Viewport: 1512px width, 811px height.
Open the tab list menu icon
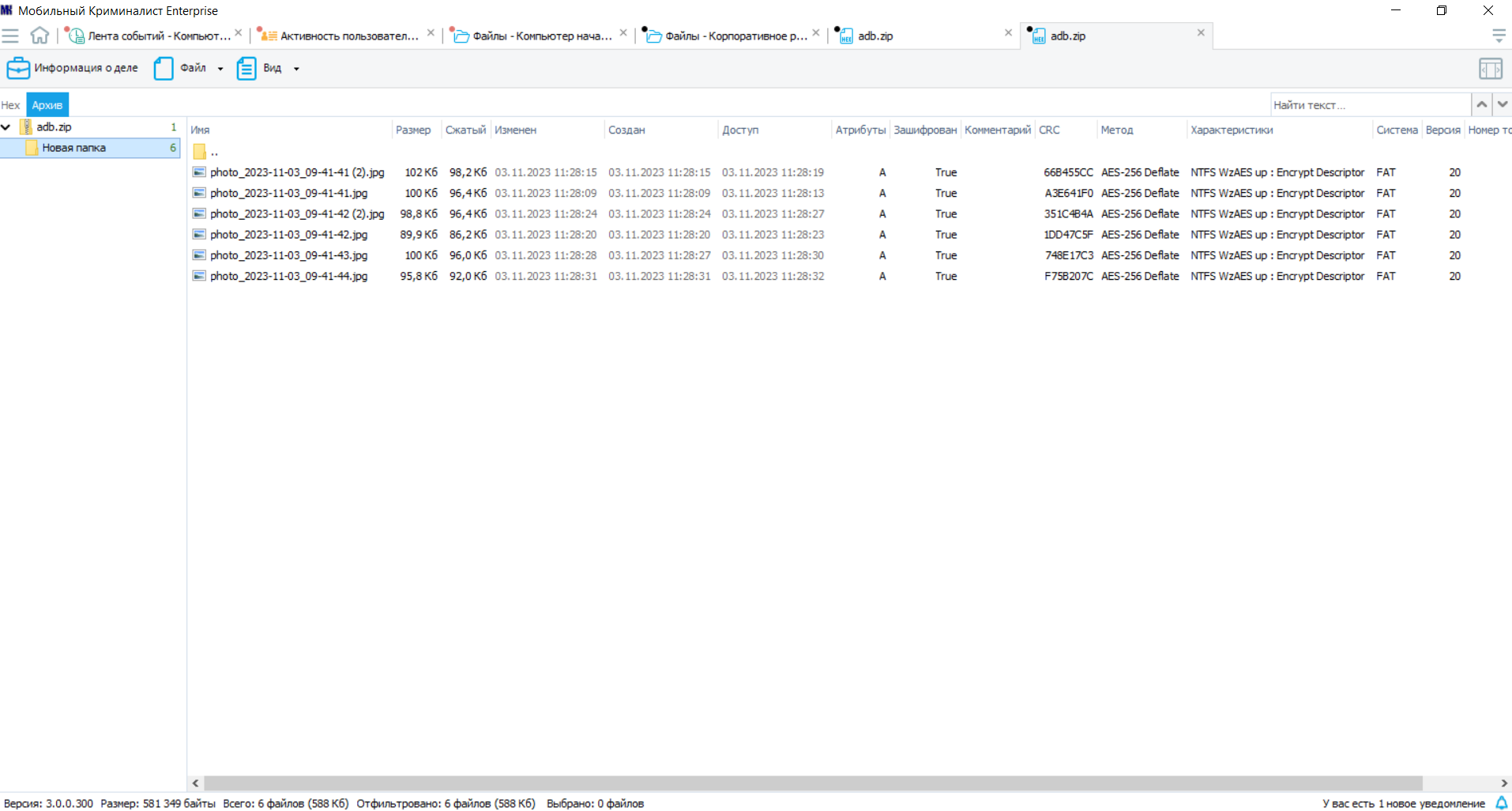(x=1499, y=36)
